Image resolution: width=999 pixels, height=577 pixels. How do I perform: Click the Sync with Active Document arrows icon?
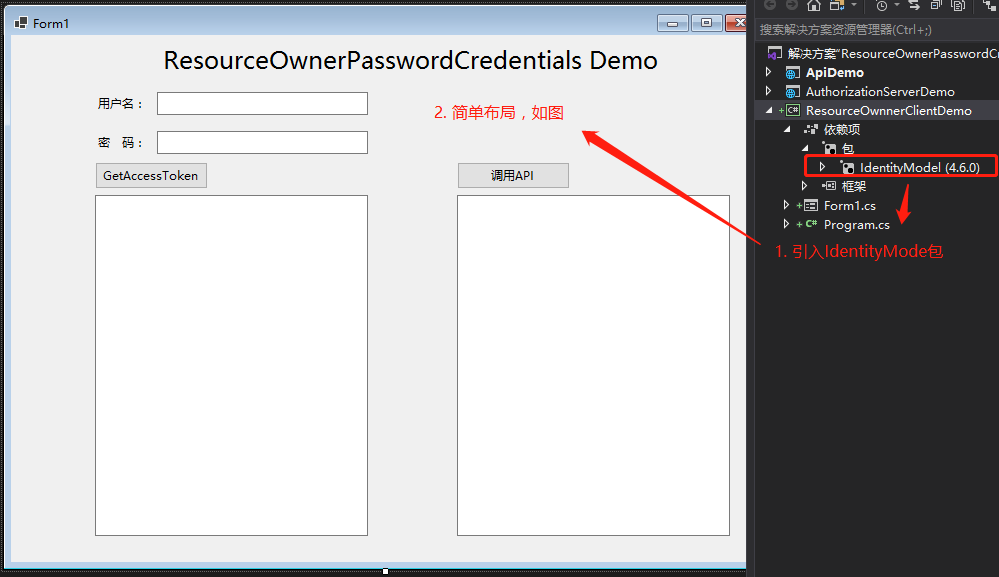pos(914,5)
